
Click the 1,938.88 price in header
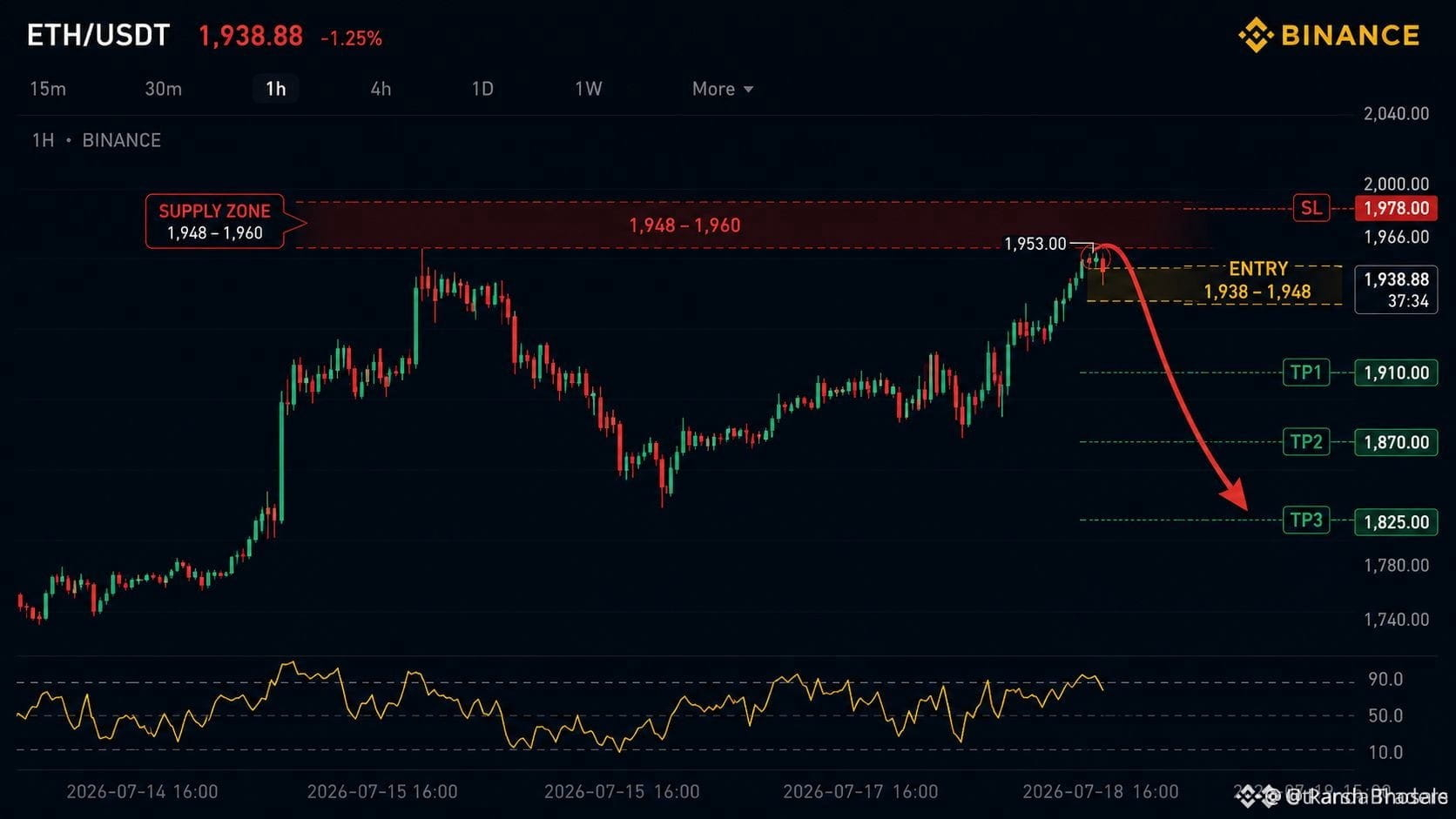[x=251, y=36]
